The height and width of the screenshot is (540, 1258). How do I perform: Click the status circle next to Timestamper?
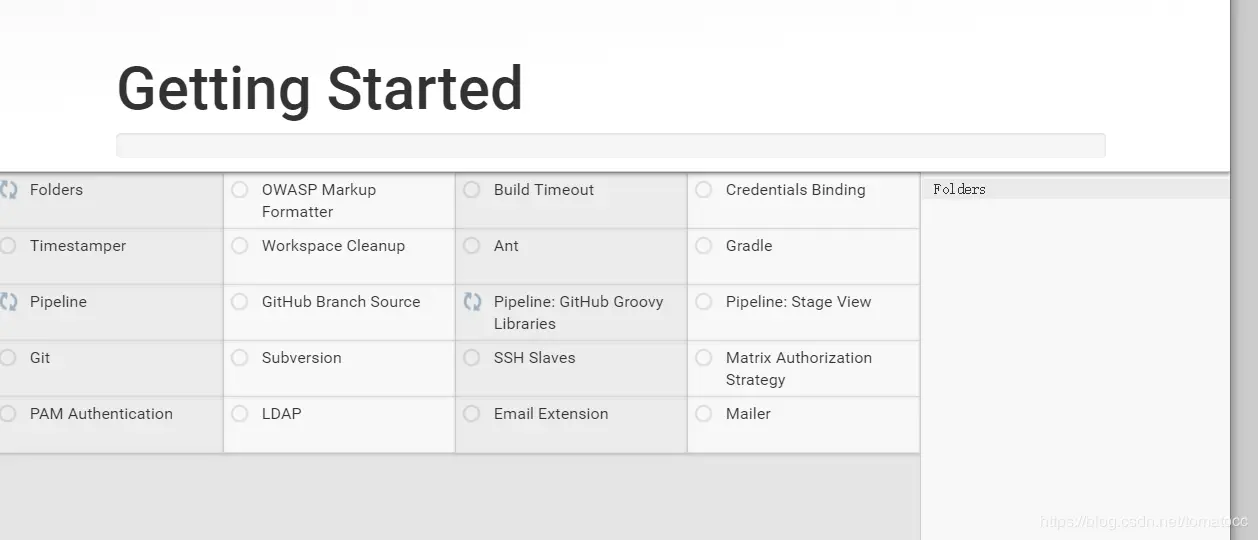click(8, 246)
